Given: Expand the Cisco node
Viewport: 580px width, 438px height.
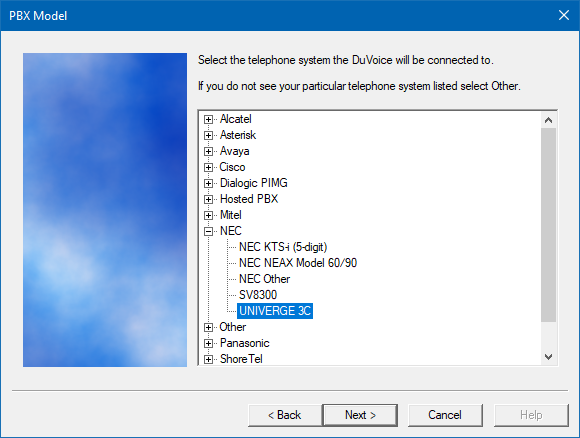Looking at the screenshot, I should tap(208, 167).
